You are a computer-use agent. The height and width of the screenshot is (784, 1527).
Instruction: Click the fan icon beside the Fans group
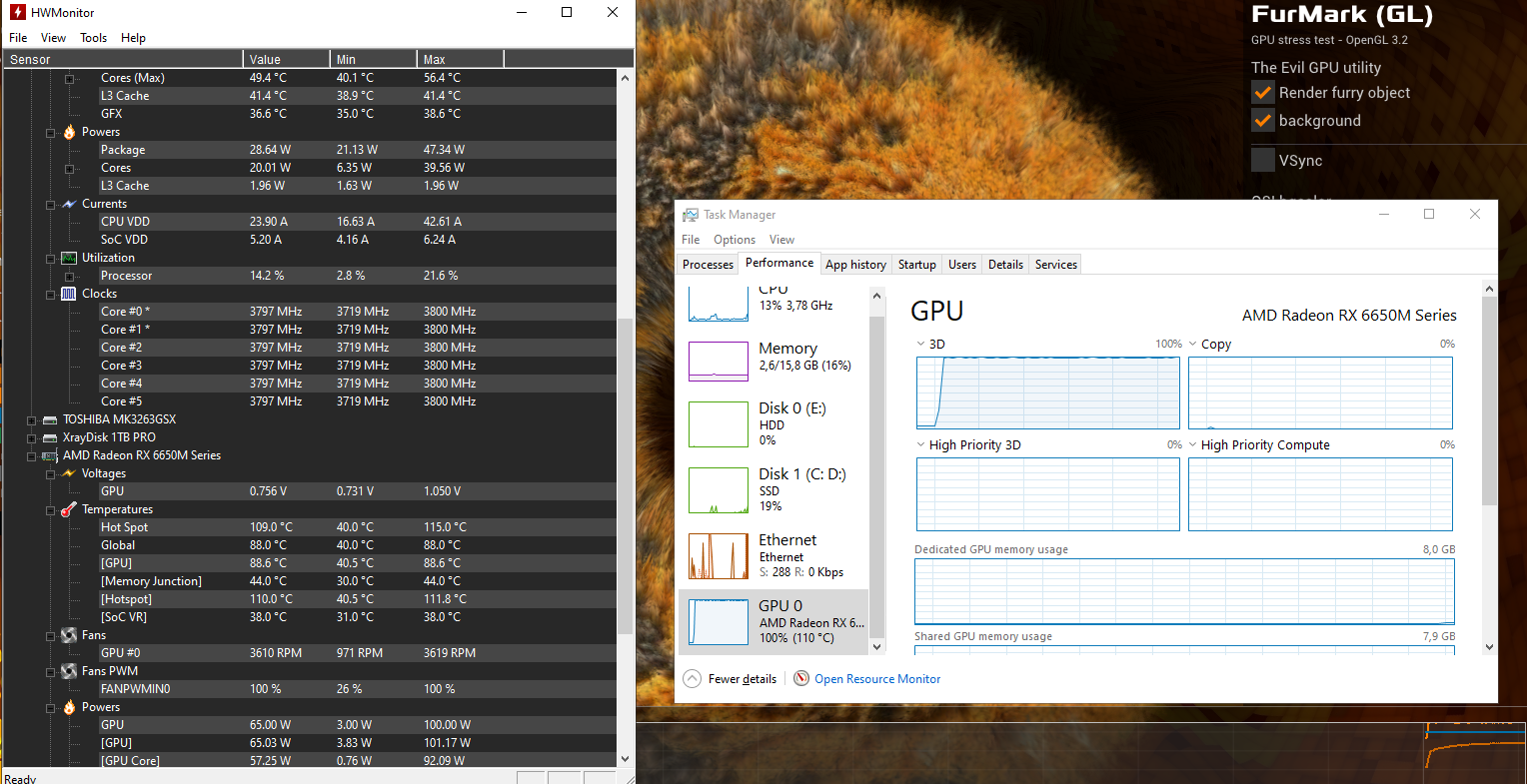click(69, 635)
